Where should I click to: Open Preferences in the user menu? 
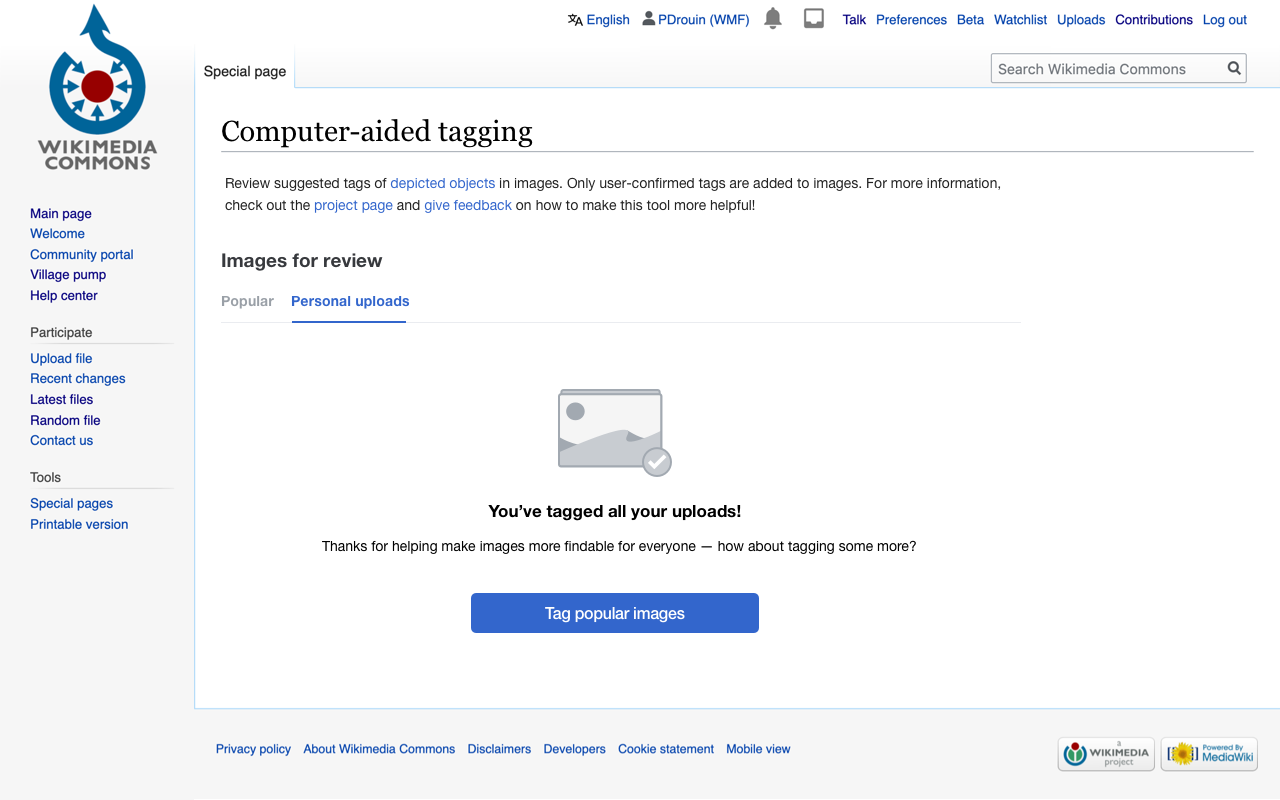[911, 19]
